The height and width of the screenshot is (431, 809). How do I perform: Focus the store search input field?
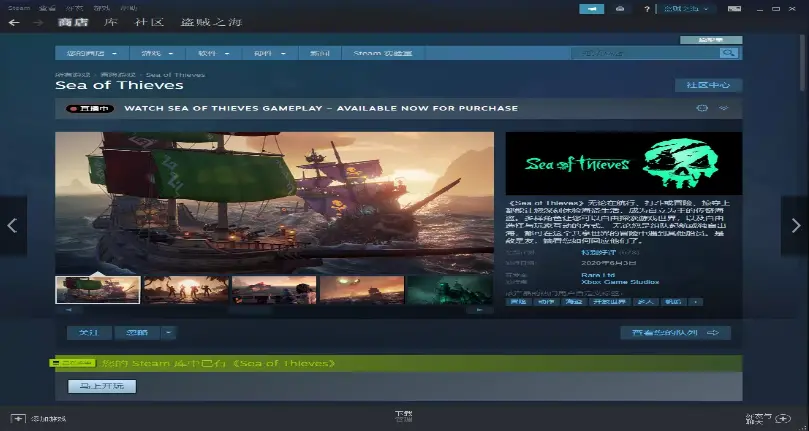coord(645,53)
